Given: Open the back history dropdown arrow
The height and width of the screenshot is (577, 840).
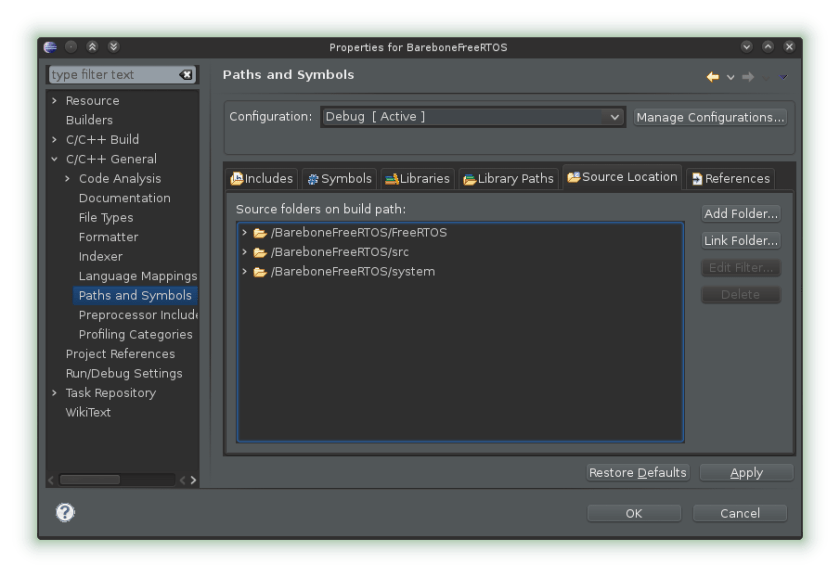Looking at the screenshot, I should (730, 77).
